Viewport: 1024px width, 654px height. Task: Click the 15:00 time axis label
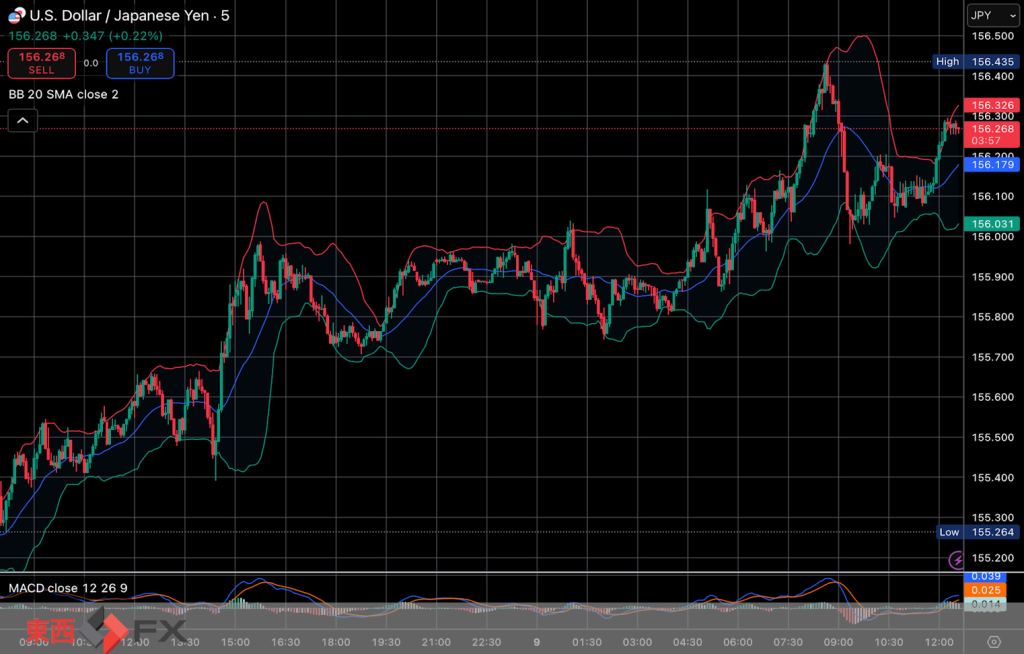234,642
